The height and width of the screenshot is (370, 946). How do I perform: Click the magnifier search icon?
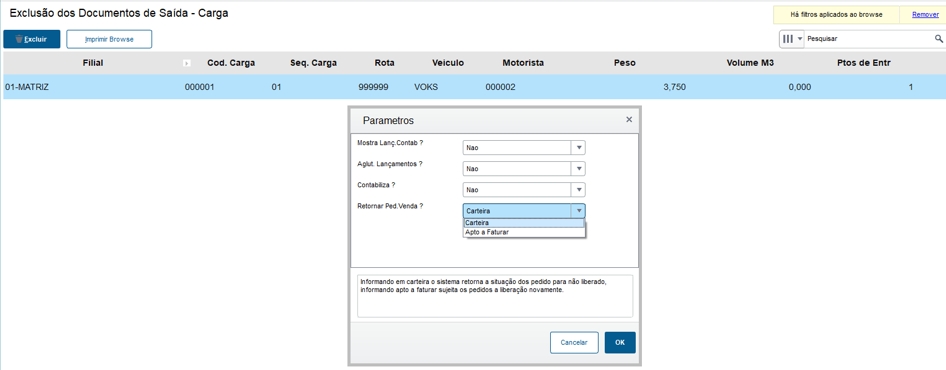[938, 39]
